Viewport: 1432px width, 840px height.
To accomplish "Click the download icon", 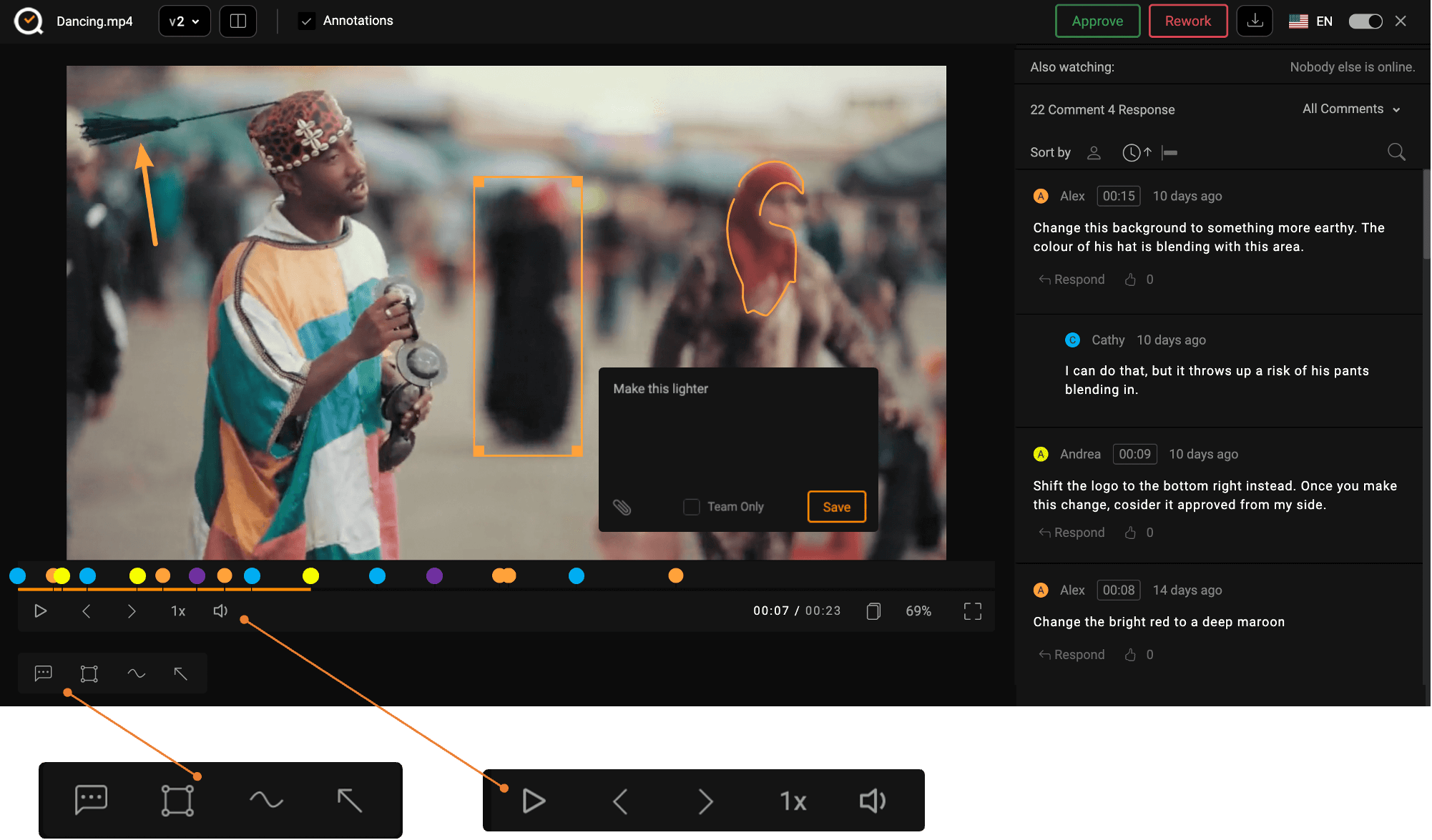I will (x=1255, y=21).
